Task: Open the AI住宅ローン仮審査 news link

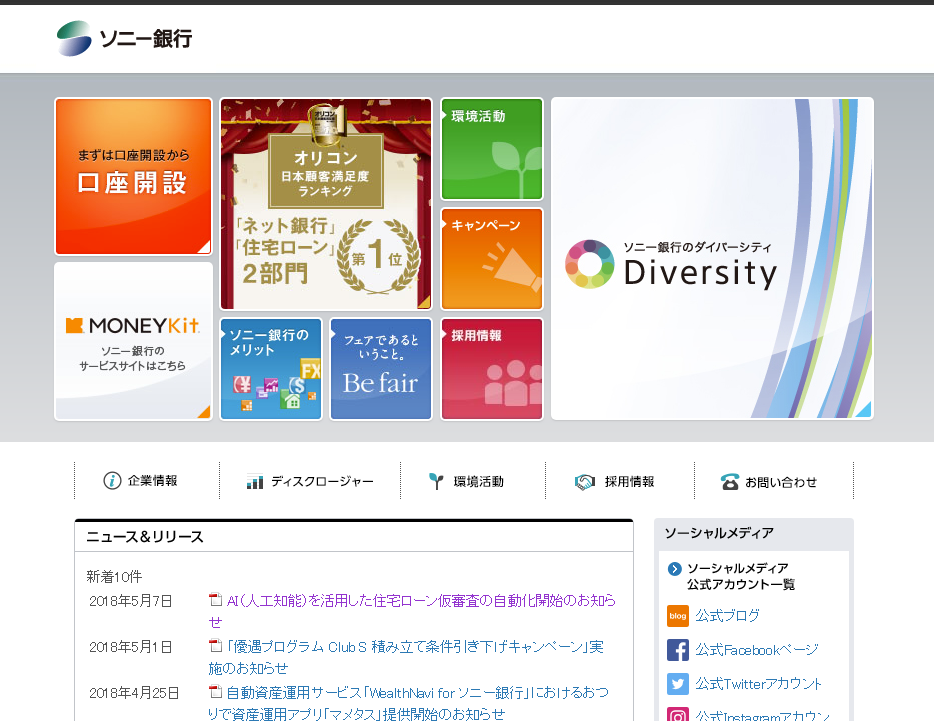Action: 412,611
